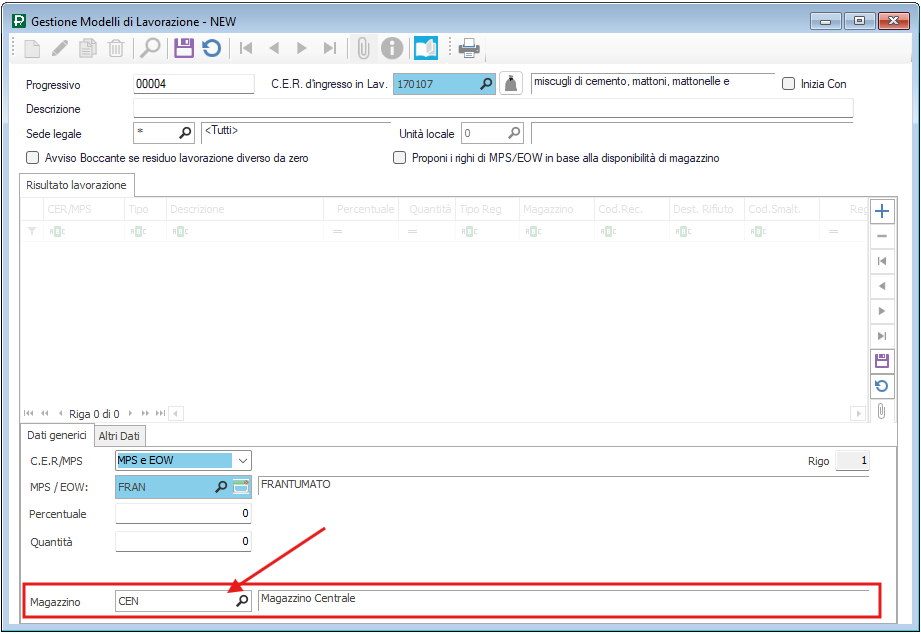Click the blue undo/refresh arrow in toolbar
This screenshot has height=634, width=921.
[x=211, y=47]
